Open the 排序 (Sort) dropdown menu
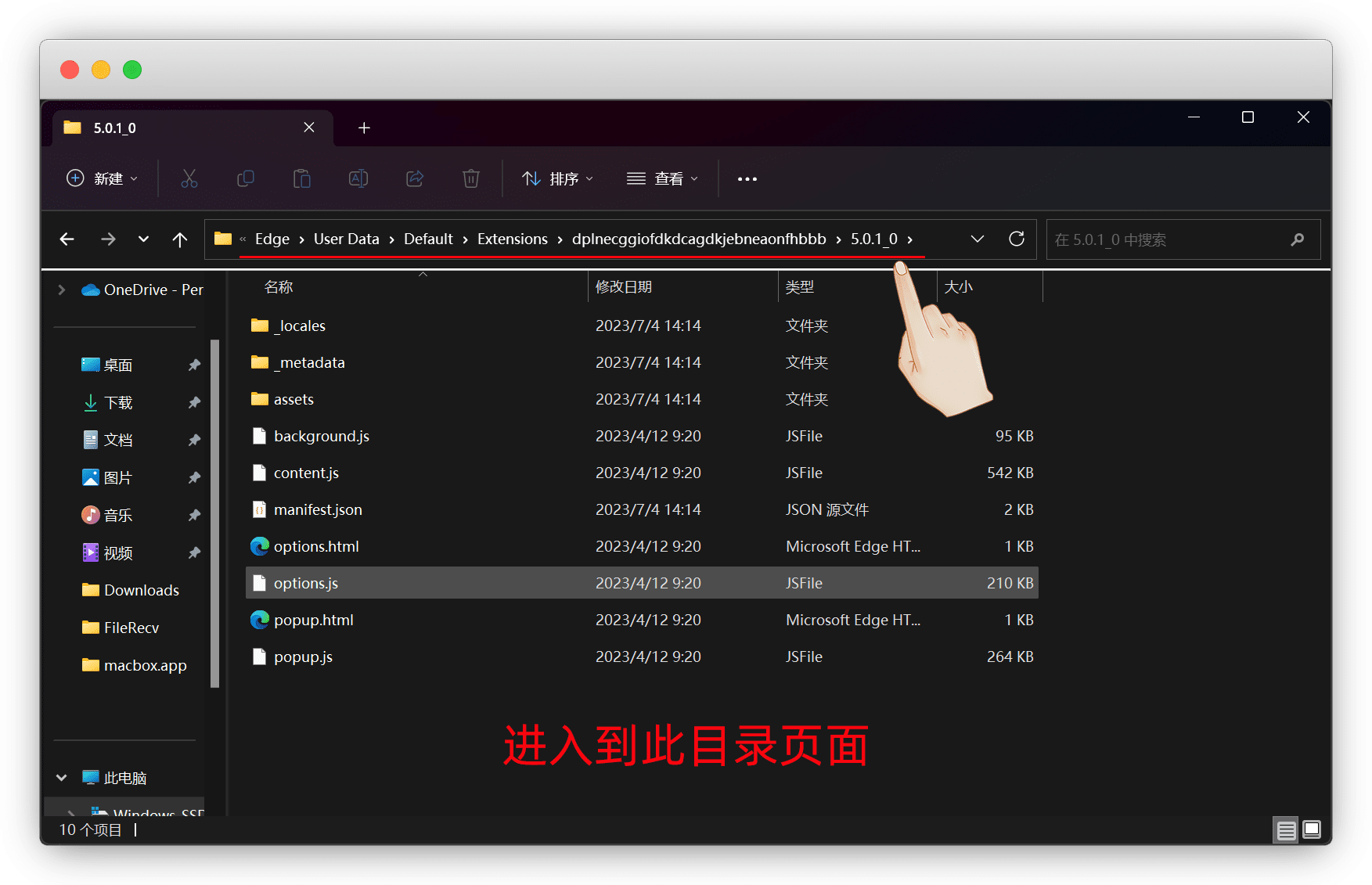 point(557,179)
